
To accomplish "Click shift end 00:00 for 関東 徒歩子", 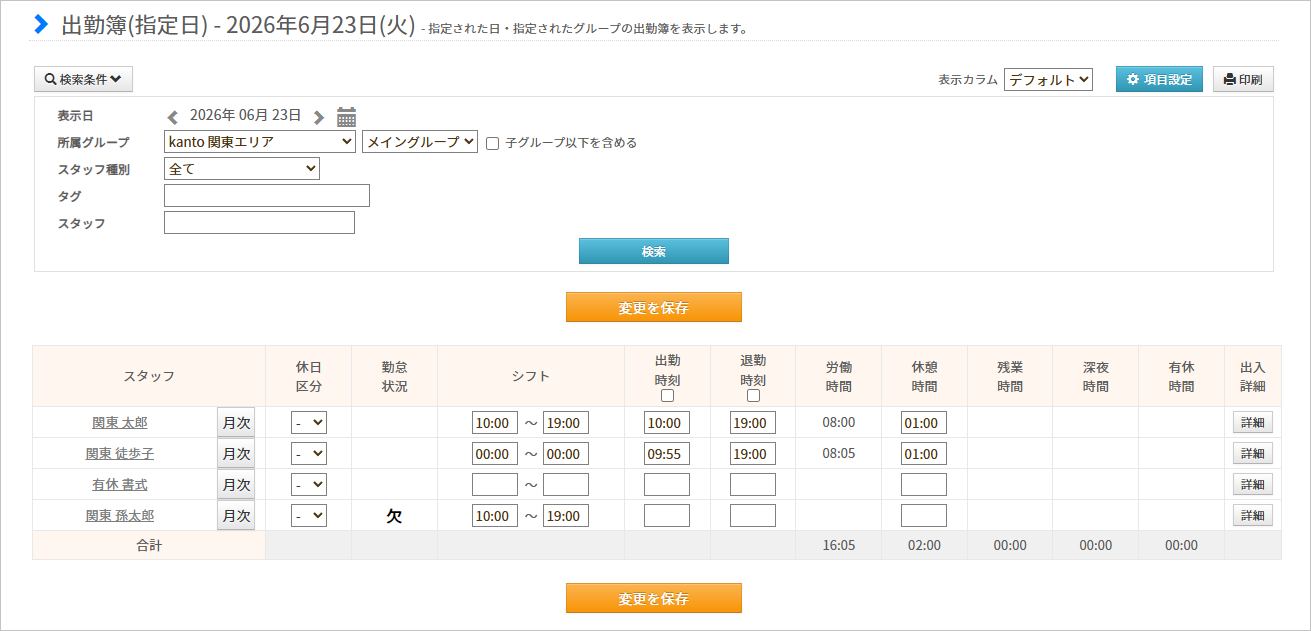I will pyautogui.click(x=566, y=454).
